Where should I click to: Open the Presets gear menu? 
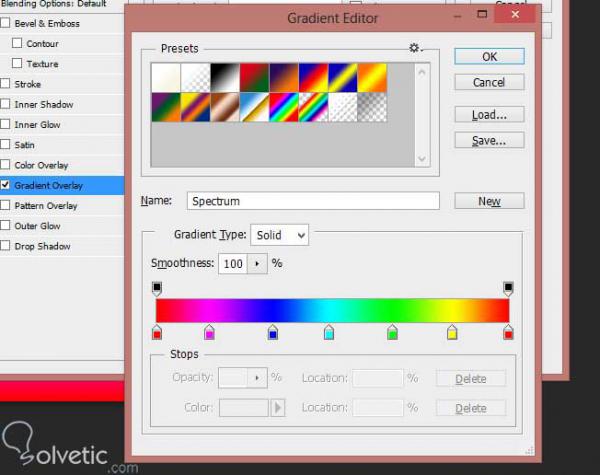[x=415, y=48]
